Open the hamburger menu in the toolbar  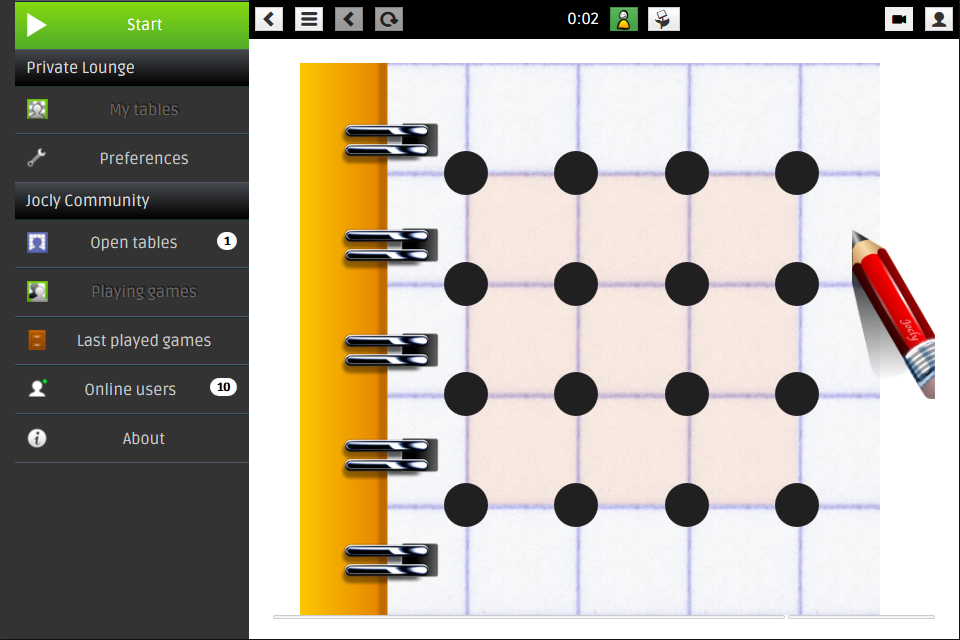309,19
